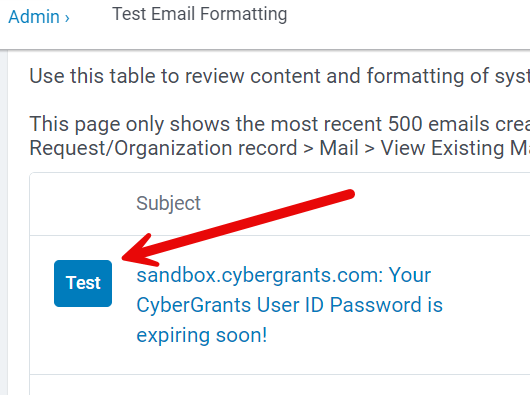Click the blue Test button

(83, 283)
